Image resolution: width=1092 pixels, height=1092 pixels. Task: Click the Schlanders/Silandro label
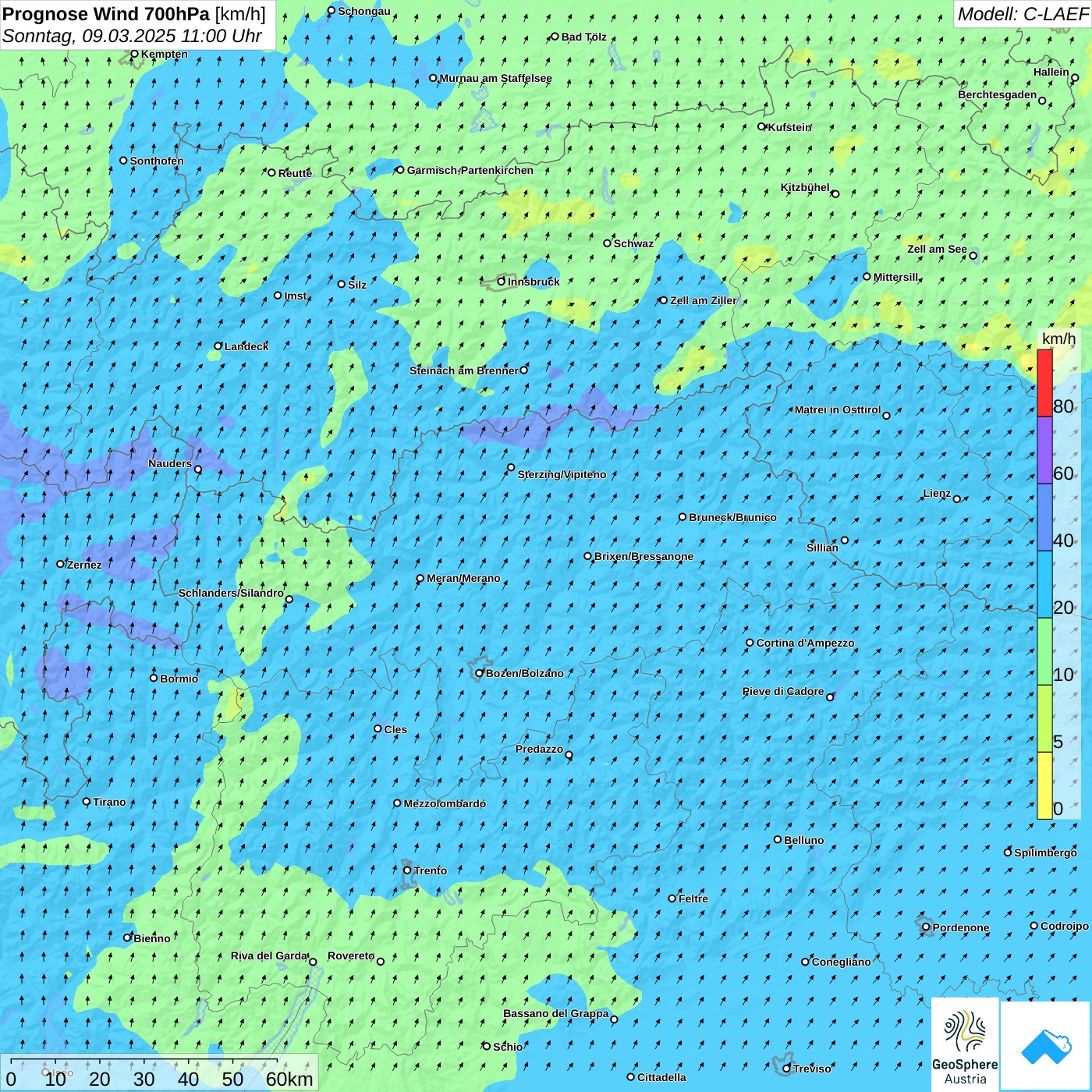[231, 593]
